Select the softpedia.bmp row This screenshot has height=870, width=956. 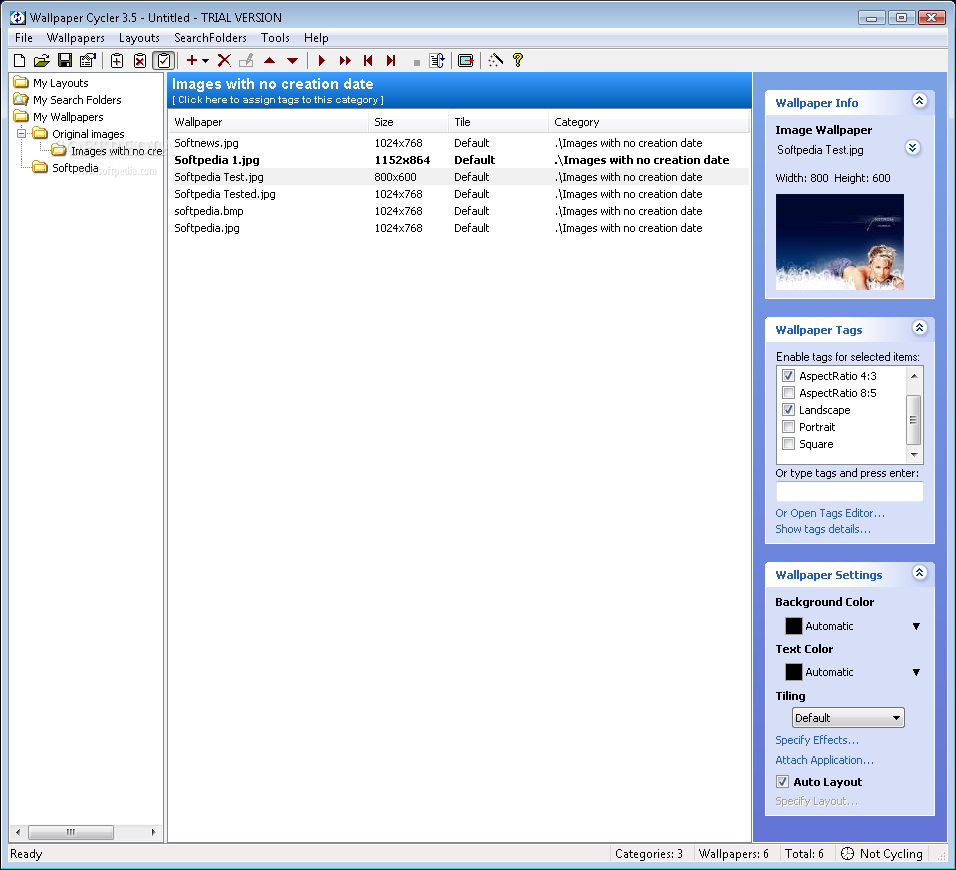pyautogui.click(x=458, y=212)
